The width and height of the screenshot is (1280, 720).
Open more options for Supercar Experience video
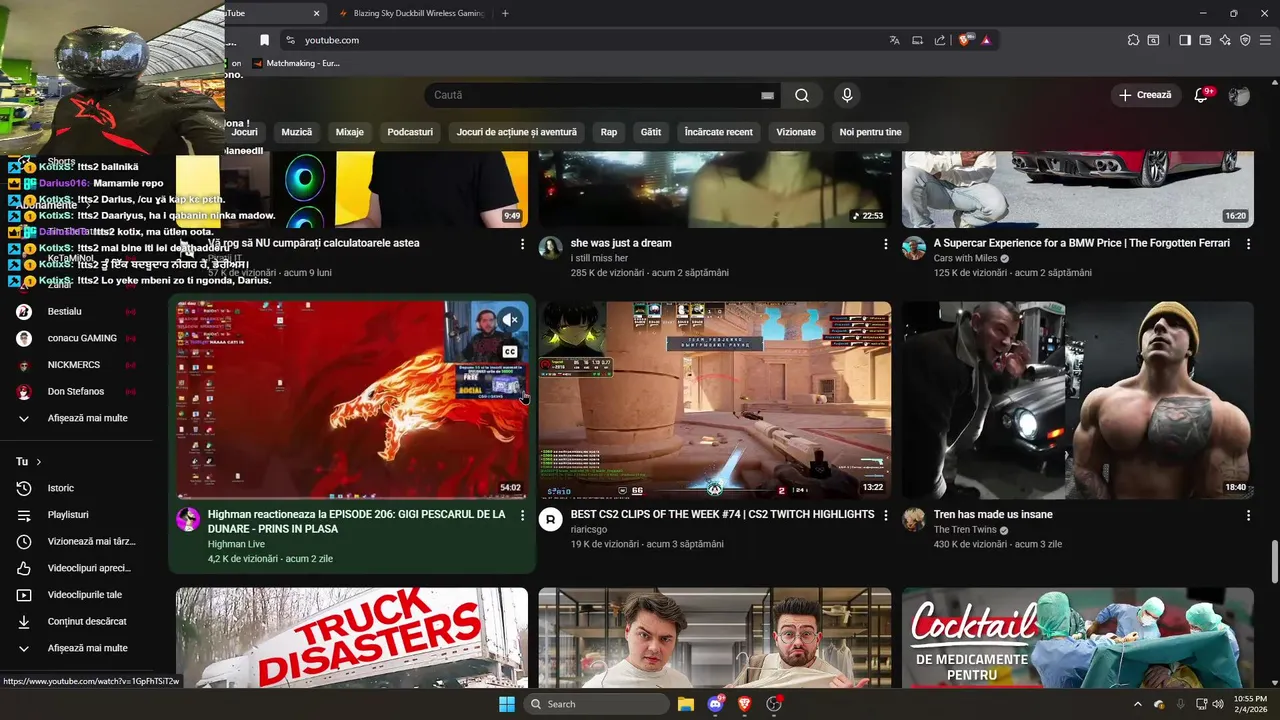tap(1248, 243)
